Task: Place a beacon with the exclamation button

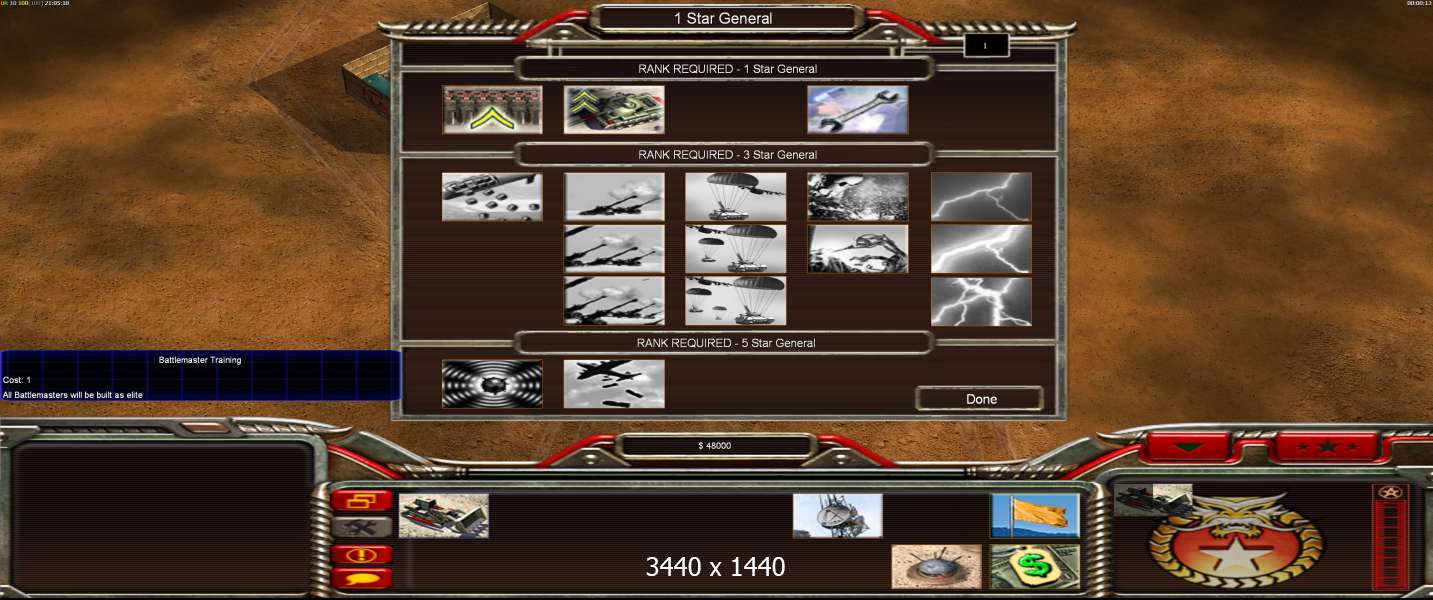Action: click(361, 553)
